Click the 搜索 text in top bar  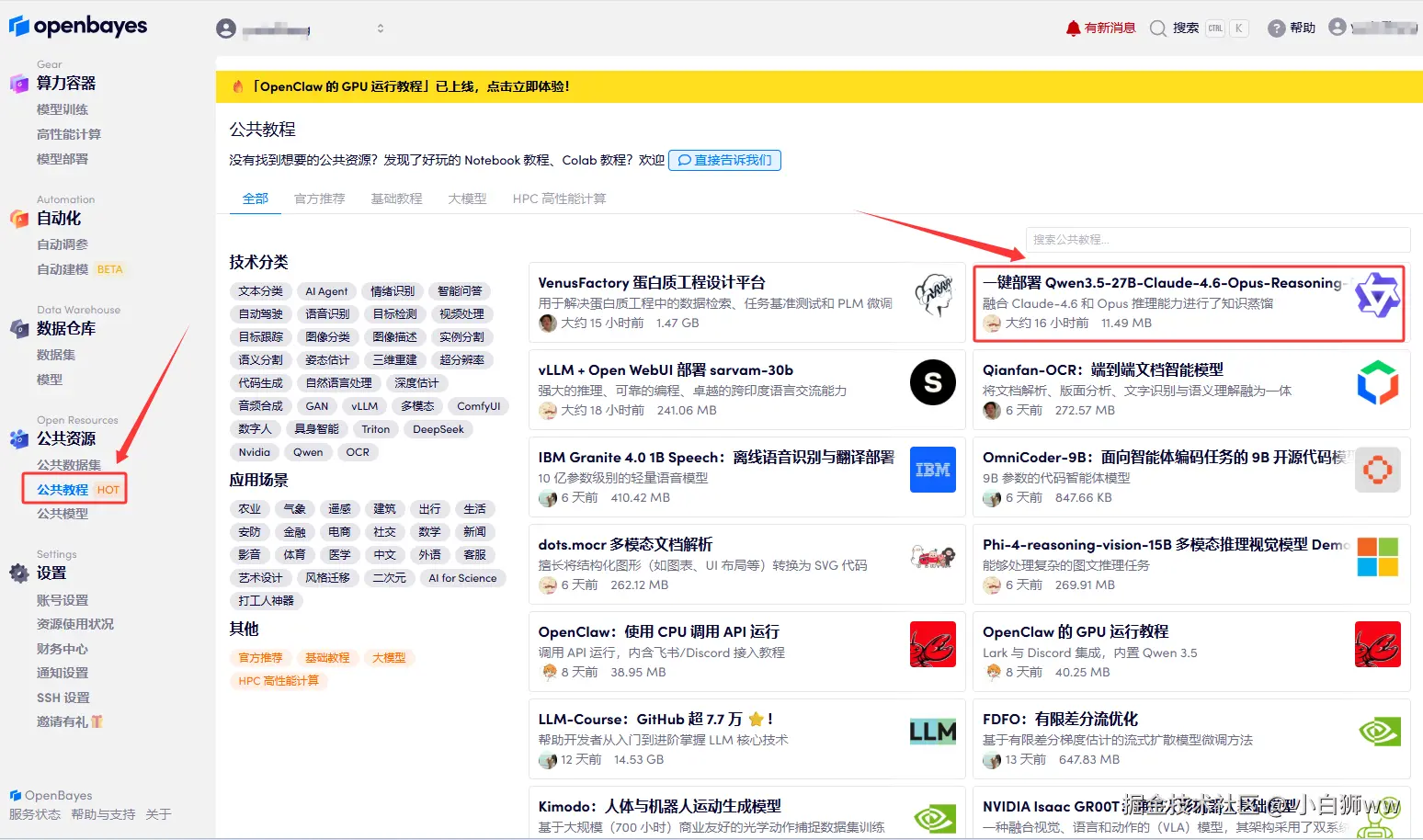pyautogui.click(x=1186, y=28)
